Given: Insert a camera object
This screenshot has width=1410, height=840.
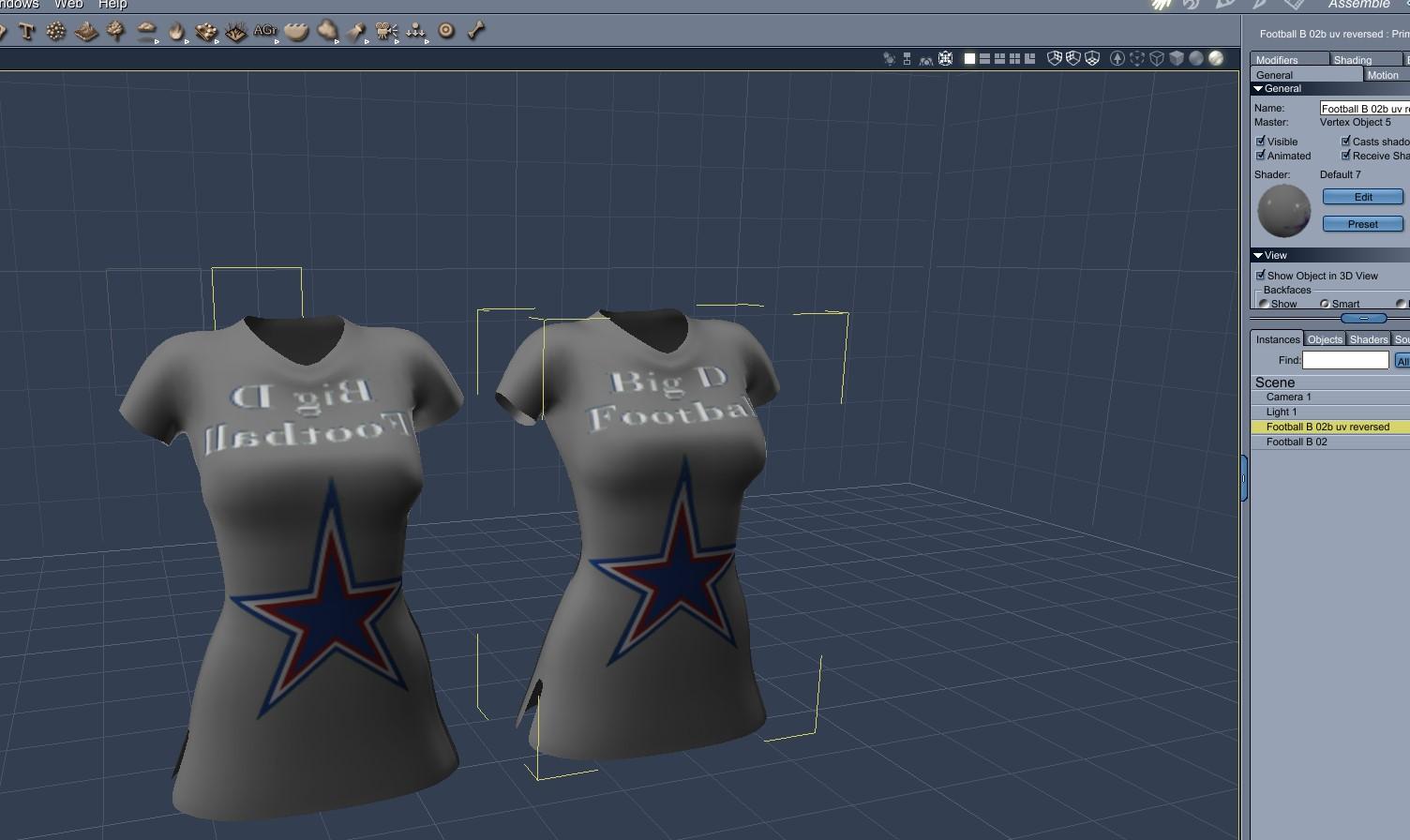Looking at the screenshot, I should coord(386,32).
